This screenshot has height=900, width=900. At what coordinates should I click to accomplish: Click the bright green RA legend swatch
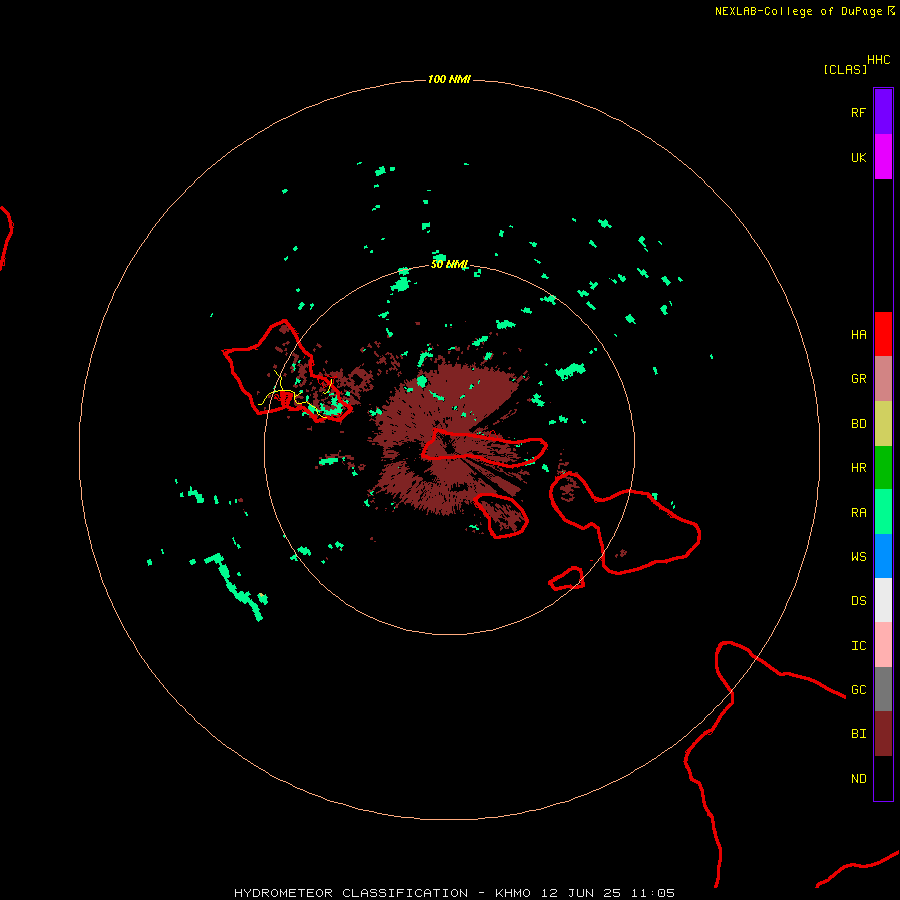883,512
